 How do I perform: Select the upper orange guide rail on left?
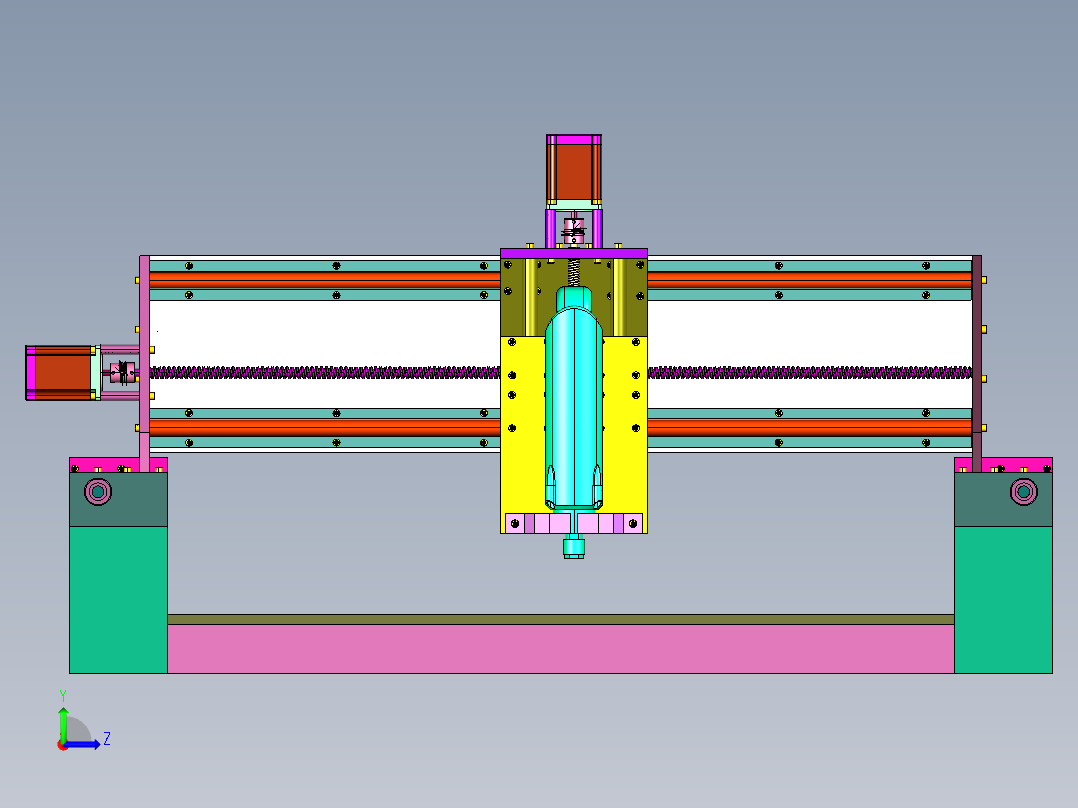coord(325,280)
